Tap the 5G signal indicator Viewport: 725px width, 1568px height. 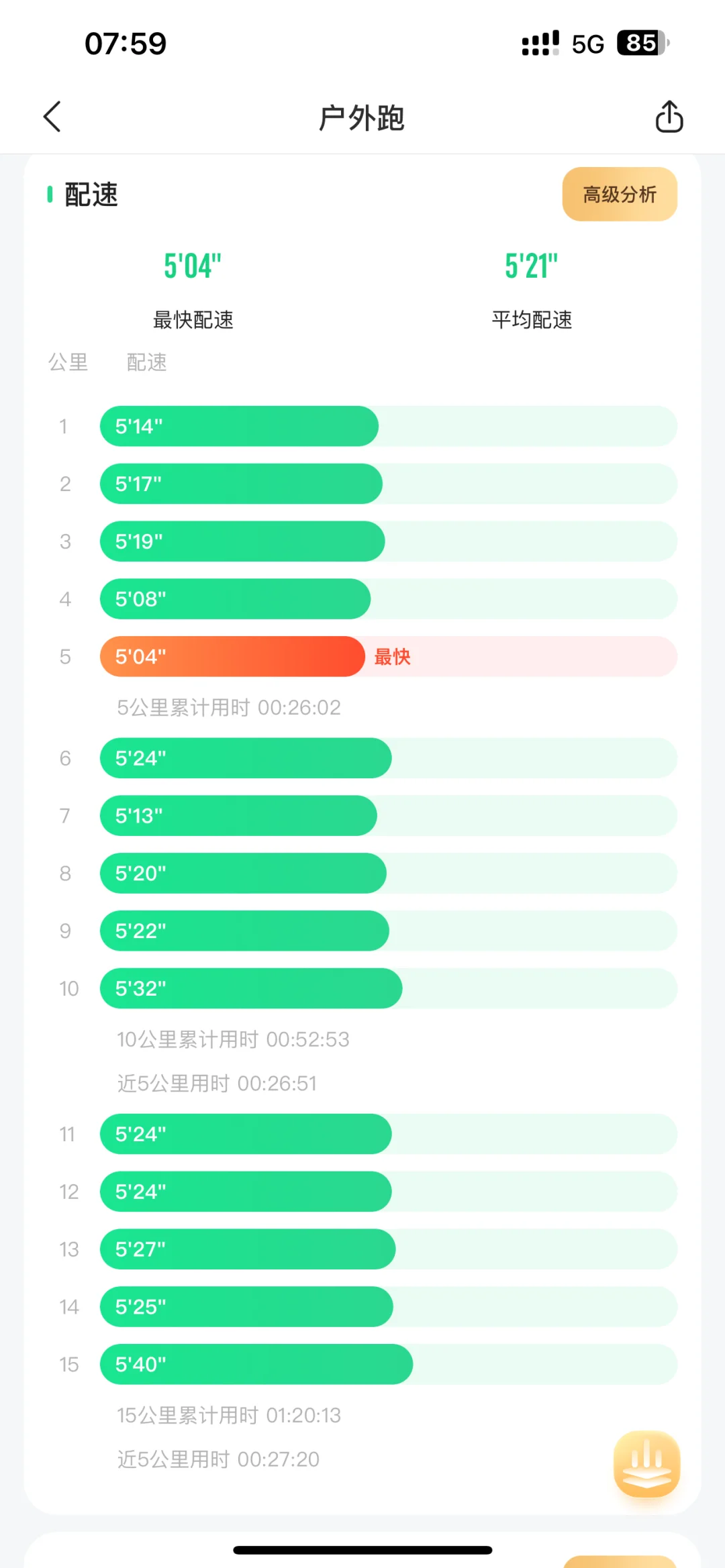(588, 44)
